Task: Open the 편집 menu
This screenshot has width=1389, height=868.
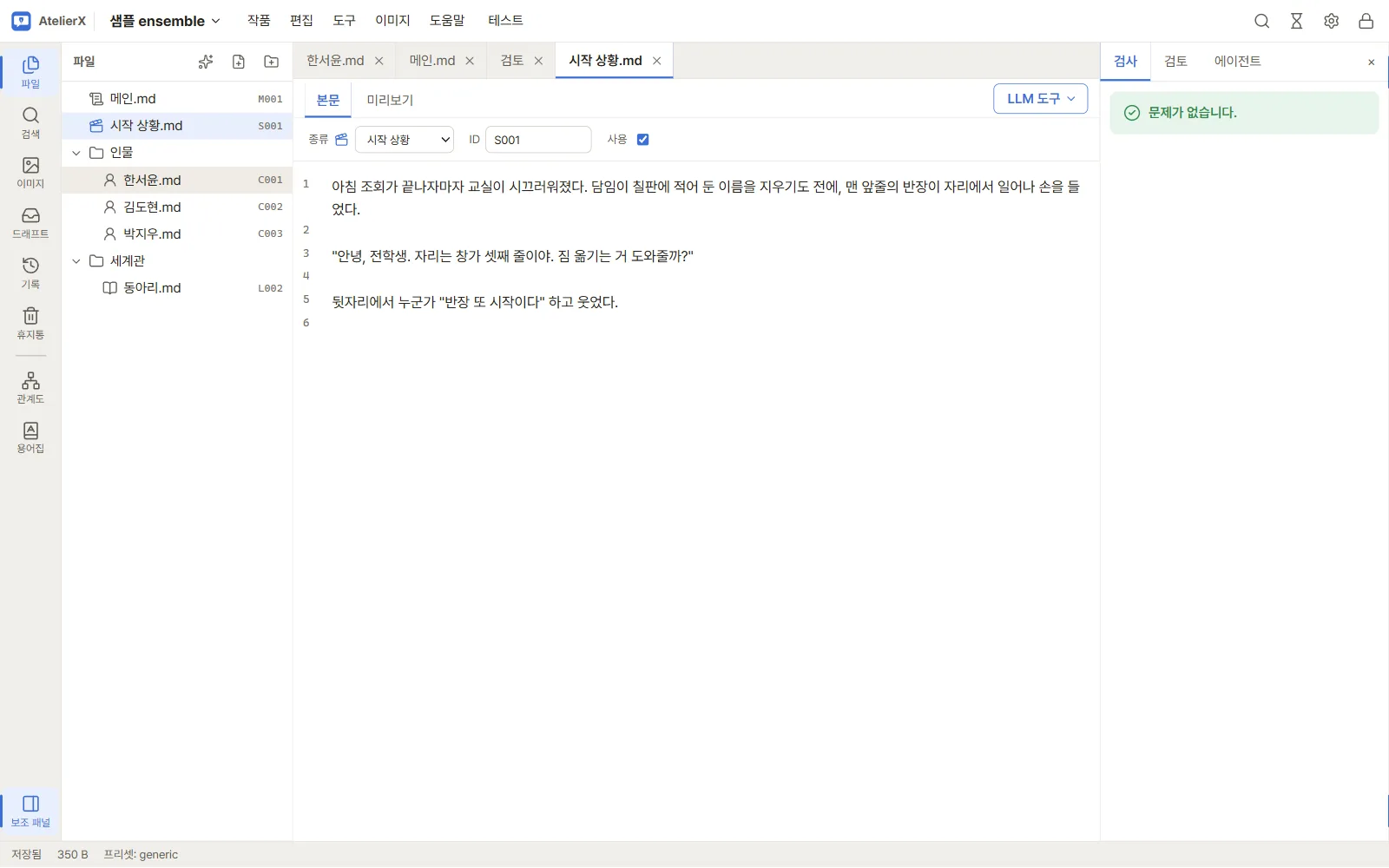Action: tap(301, 21)
